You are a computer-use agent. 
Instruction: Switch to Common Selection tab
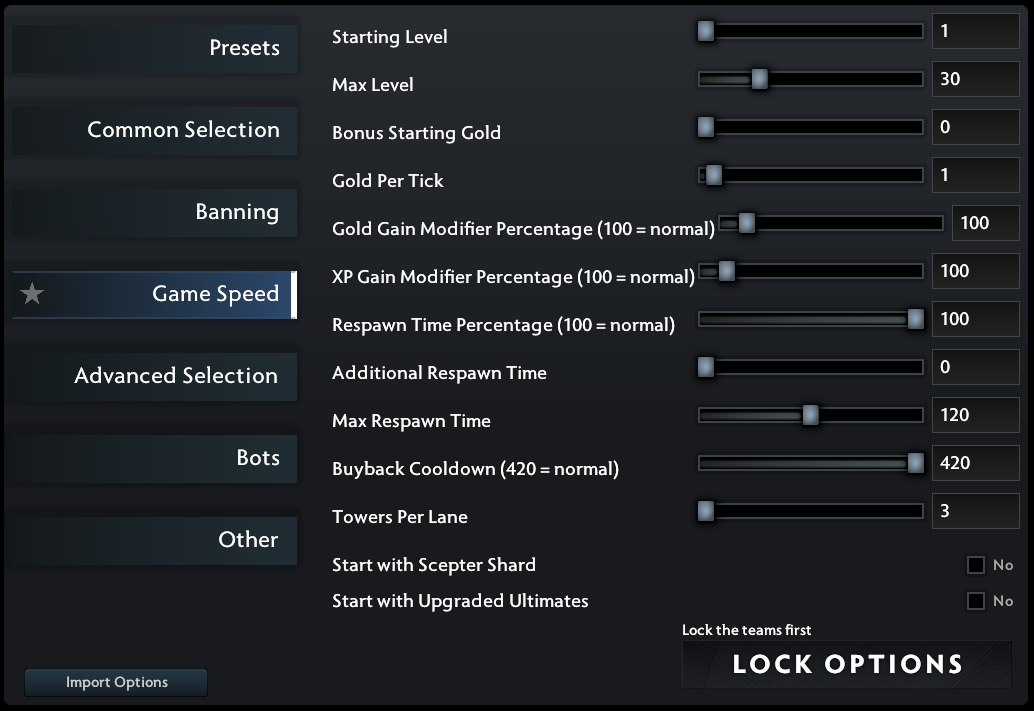[x=154, y=131]
